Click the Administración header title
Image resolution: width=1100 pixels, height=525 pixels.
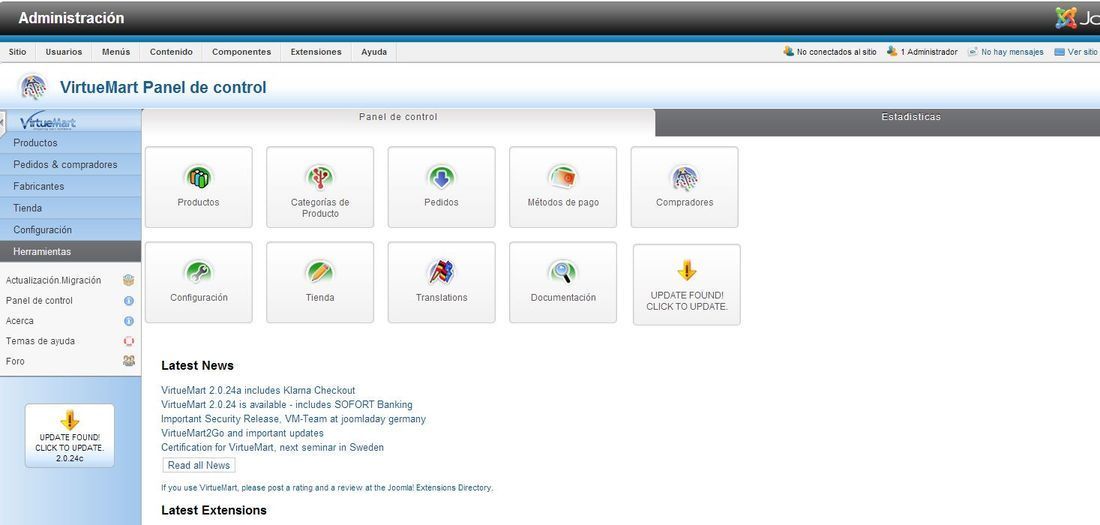coord(71,18)
